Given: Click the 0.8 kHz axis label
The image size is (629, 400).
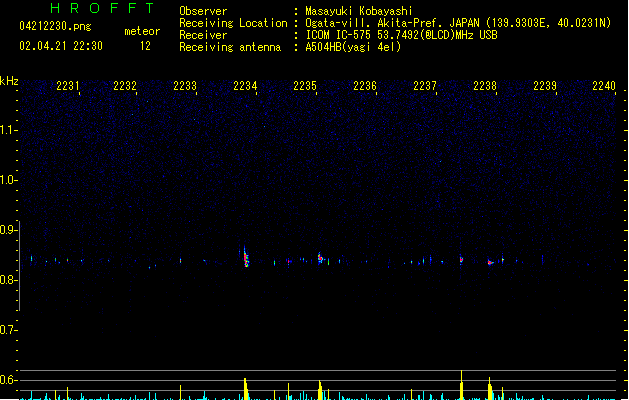Looking at the screenshot, I should 8,280.
